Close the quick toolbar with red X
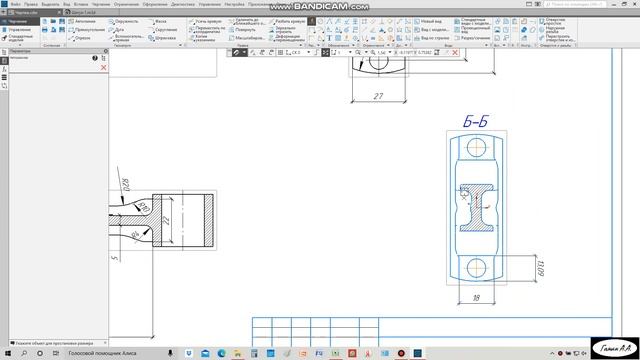640x360 pixels. click(455, 53)
